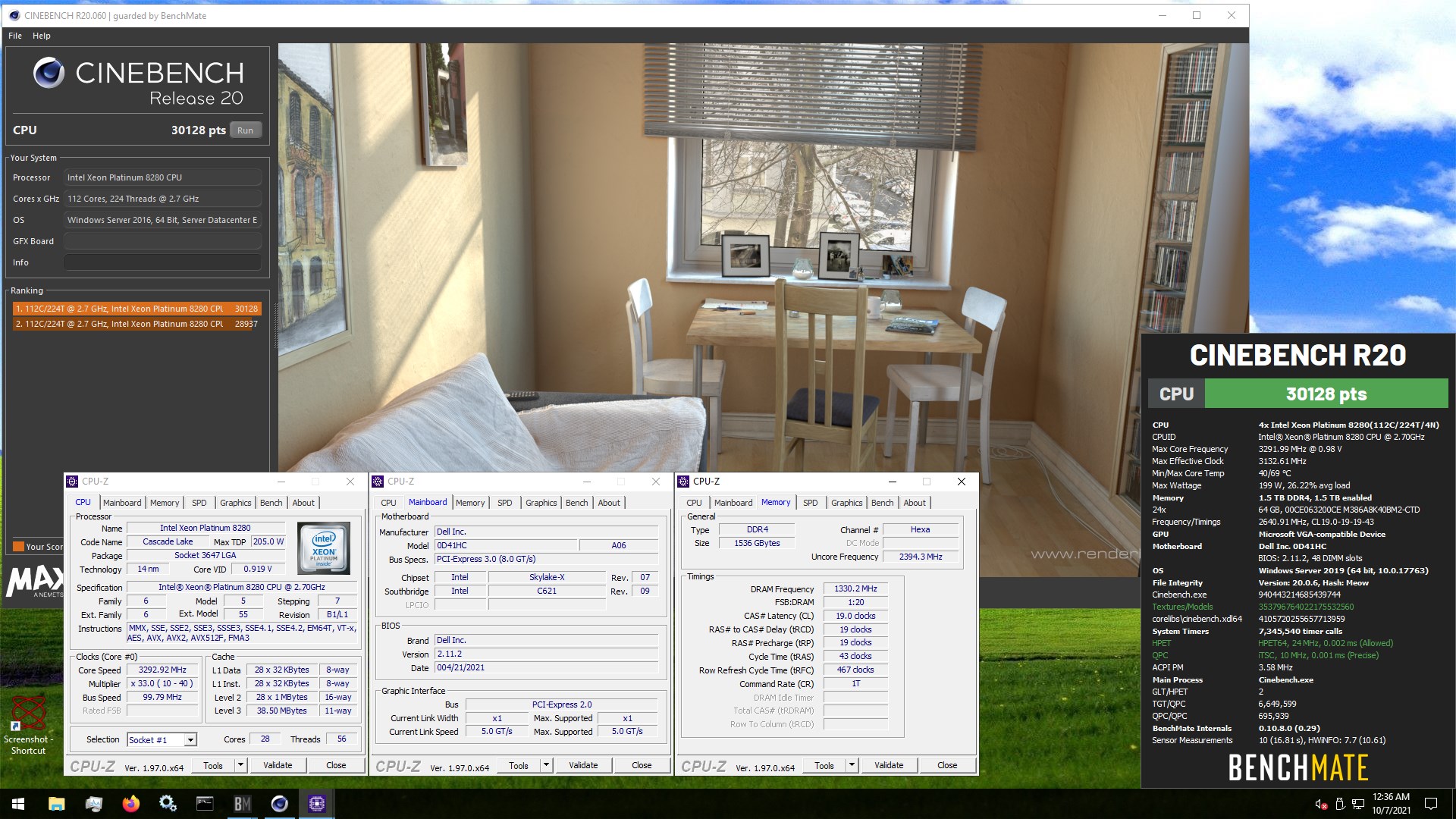
Task: Expand Tools arrow in CPU-Z mainboard window
Action: [x=546, y=765]
